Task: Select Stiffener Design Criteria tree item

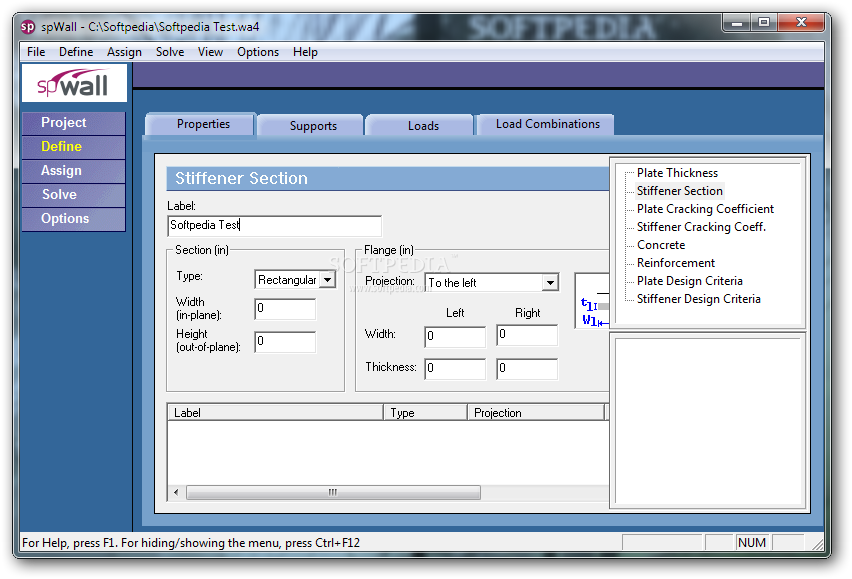Action: [x=698, y=298]
